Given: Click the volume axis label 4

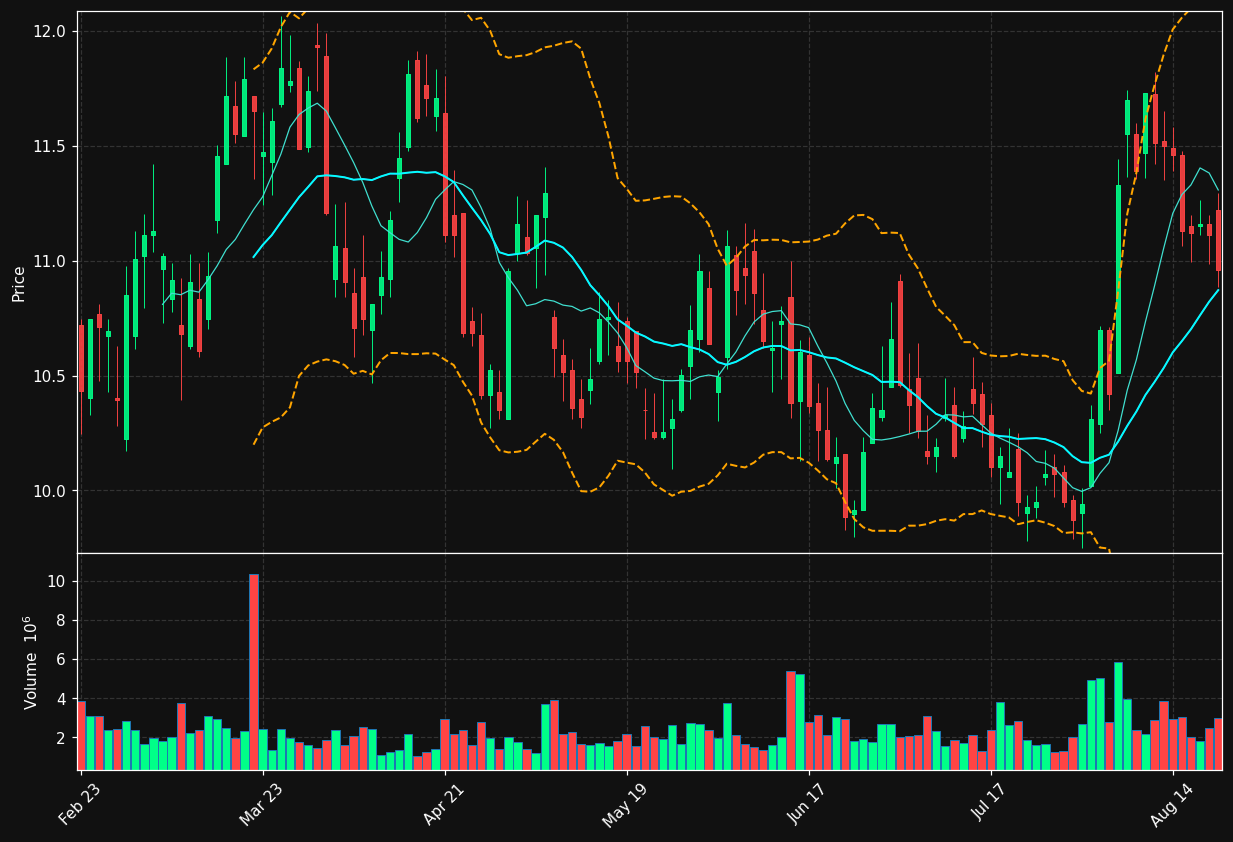Looking at the screenshot, I should 60,699.
